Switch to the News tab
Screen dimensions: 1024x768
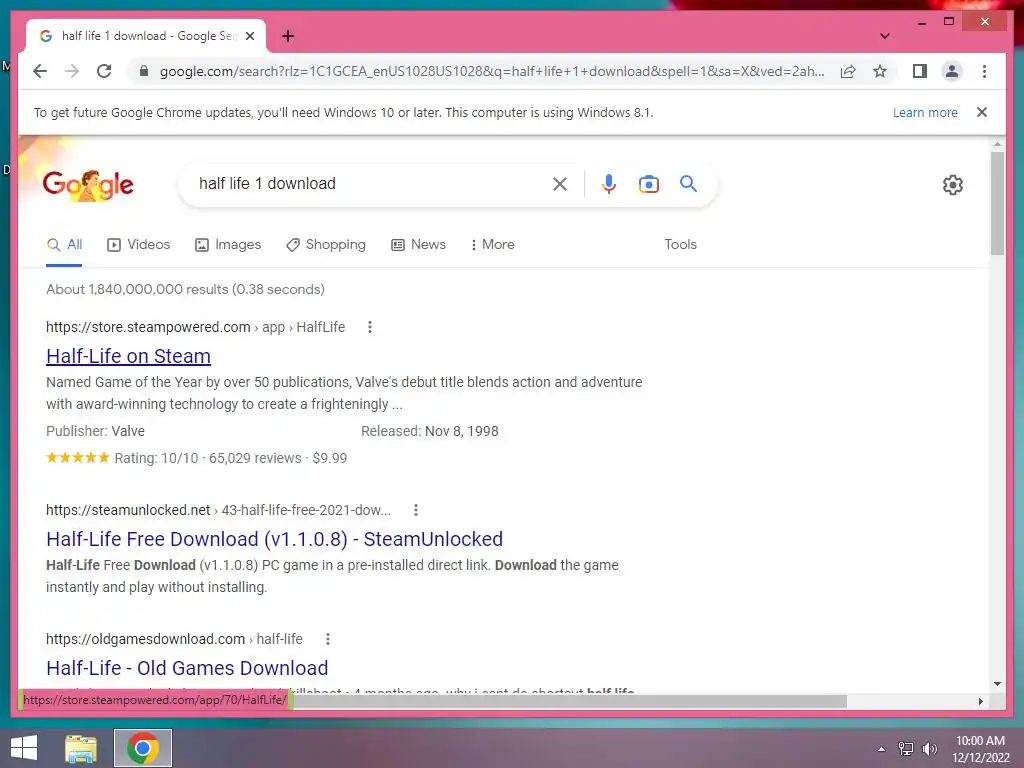pos(418,245)
